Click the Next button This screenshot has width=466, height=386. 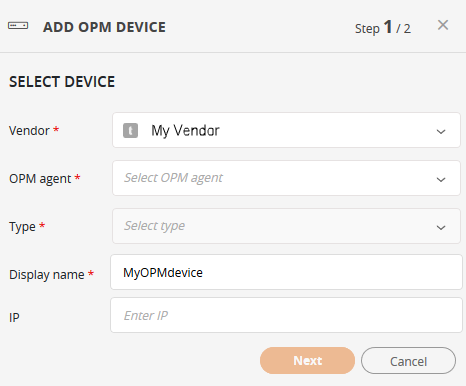[x=307, y=361]
